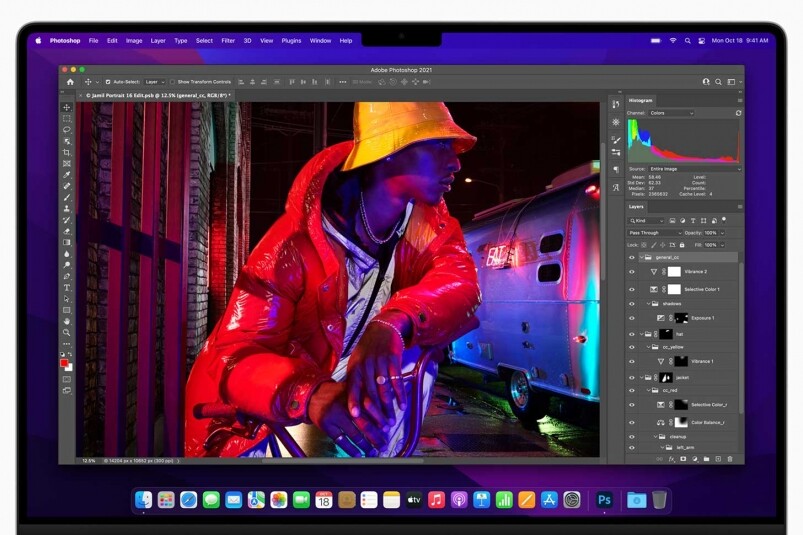
Task: Open the histogram Channel Colors dropdown
Action: point(671,113)
